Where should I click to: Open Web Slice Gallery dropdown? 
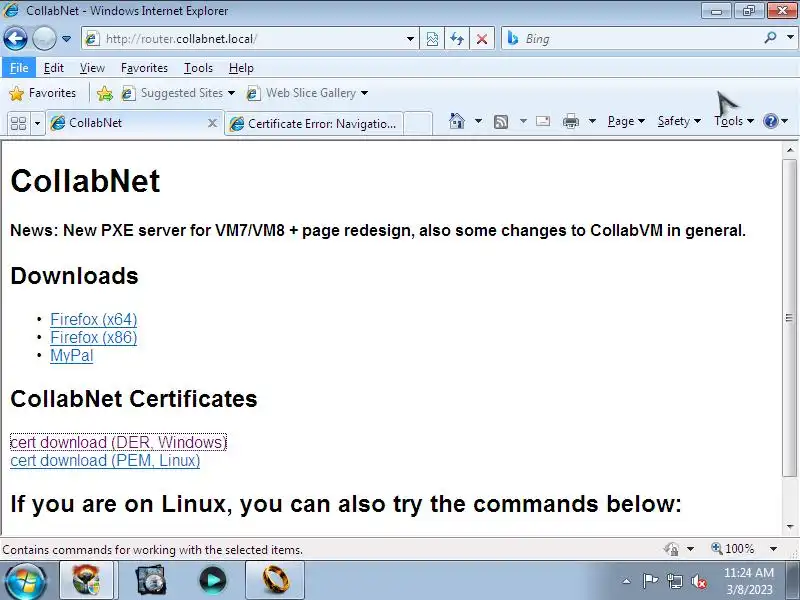click(307, 93)
